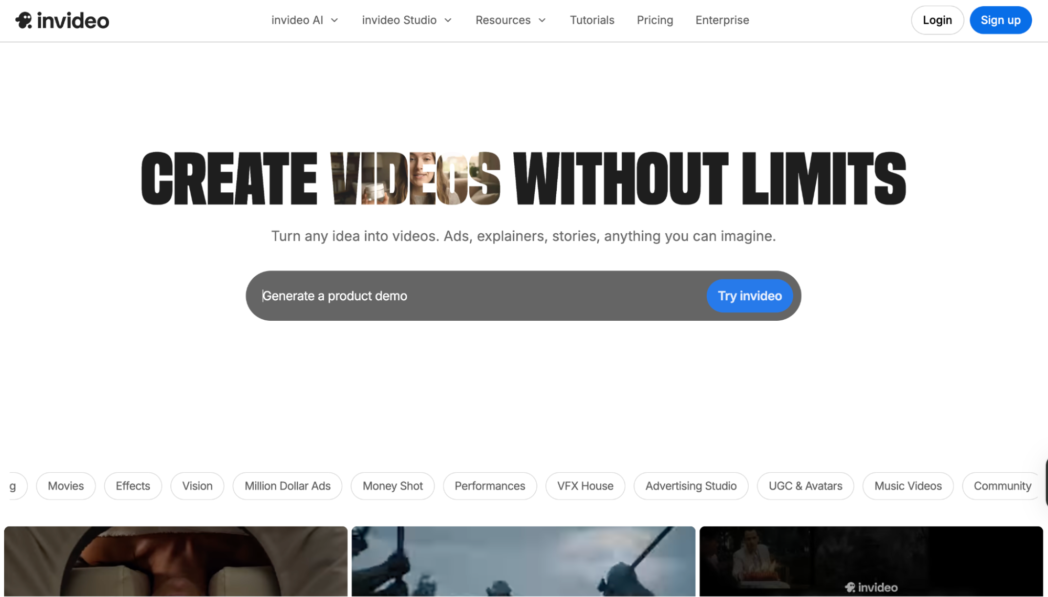The height and width of the screenshot is (597, 1048).
Task: Open the battle scene video thumbnail
Action: 523,561
